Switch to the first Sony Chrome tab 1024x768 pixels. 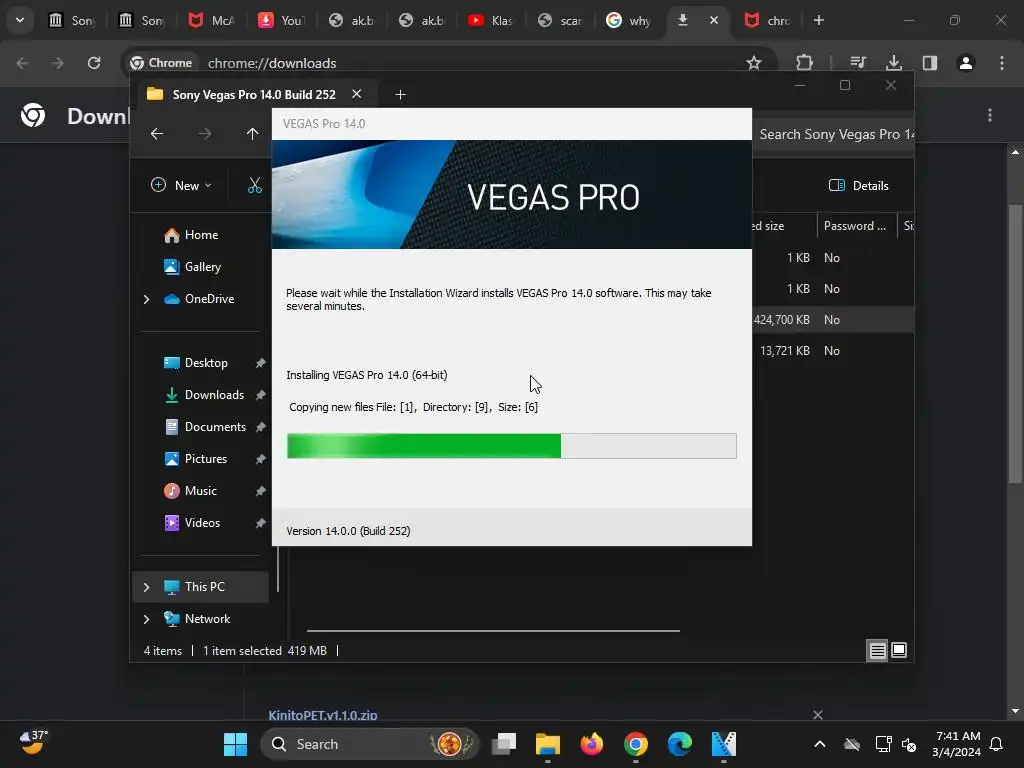(72, 20)
